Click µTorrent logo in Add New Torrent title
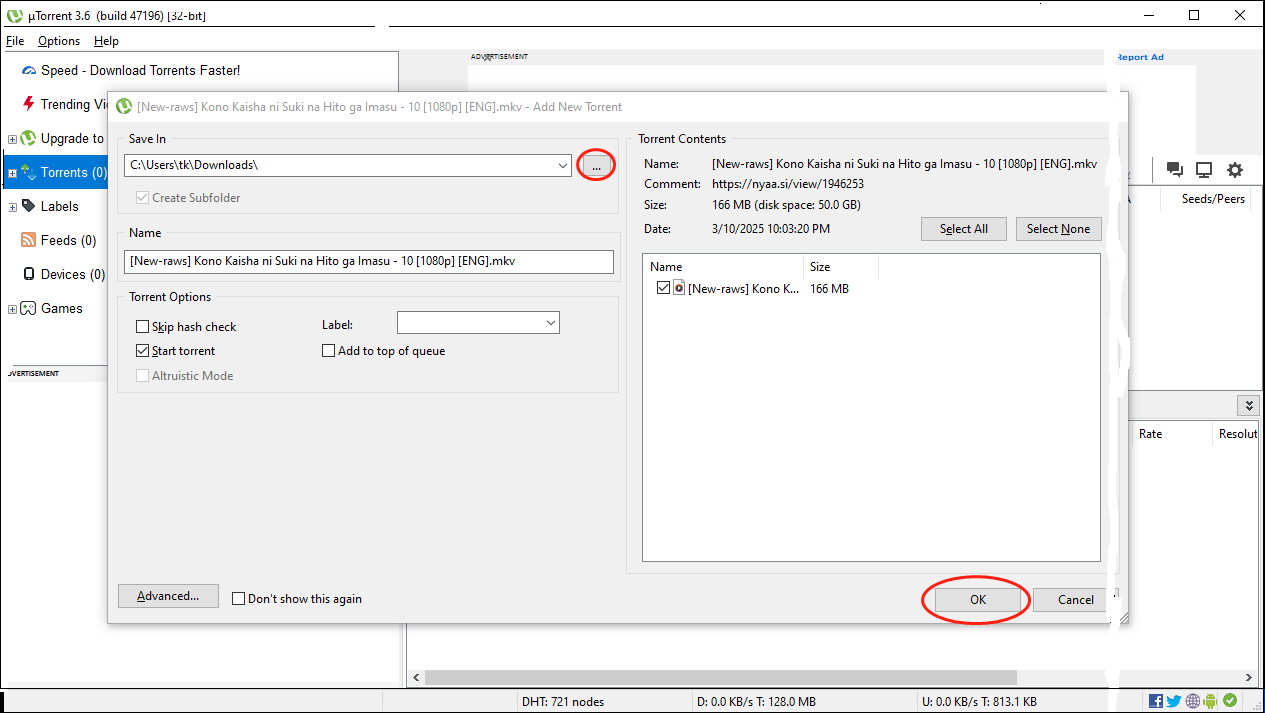 123,106
